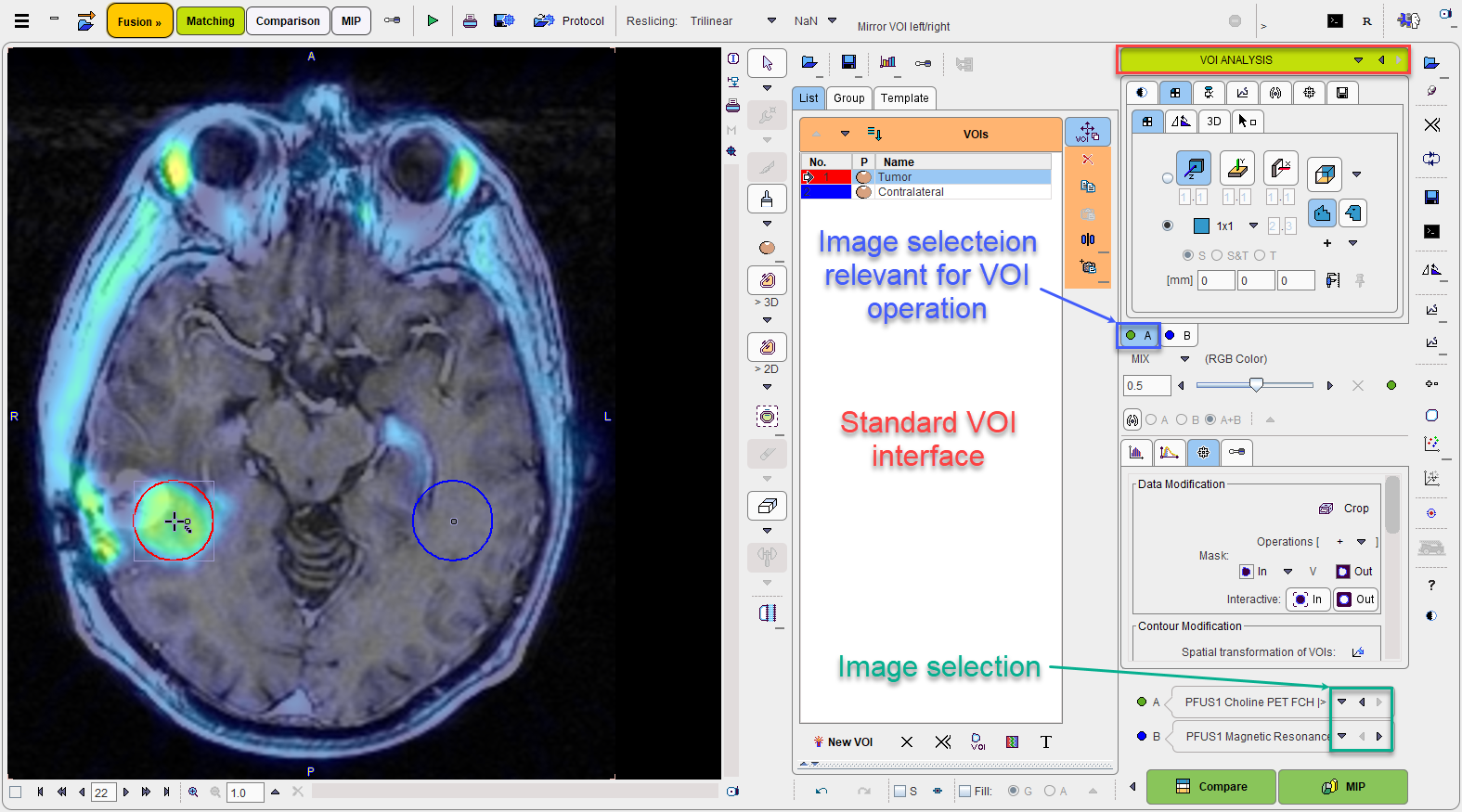Select image B for VOI operation
1462x812 pixels.
pos(1179,336)
